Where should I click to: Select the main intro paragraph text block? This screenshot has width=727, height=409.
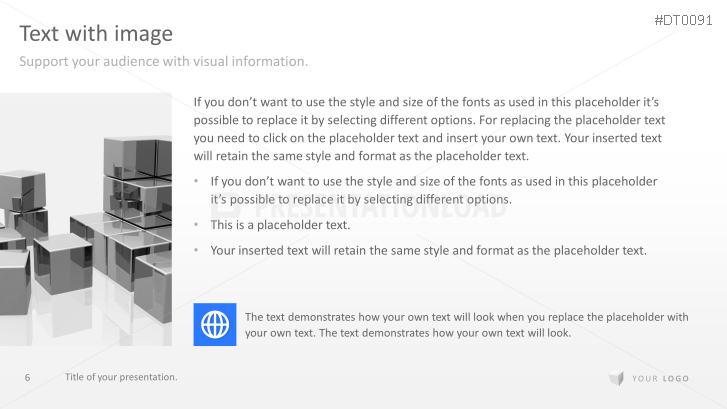click(428, 129)
